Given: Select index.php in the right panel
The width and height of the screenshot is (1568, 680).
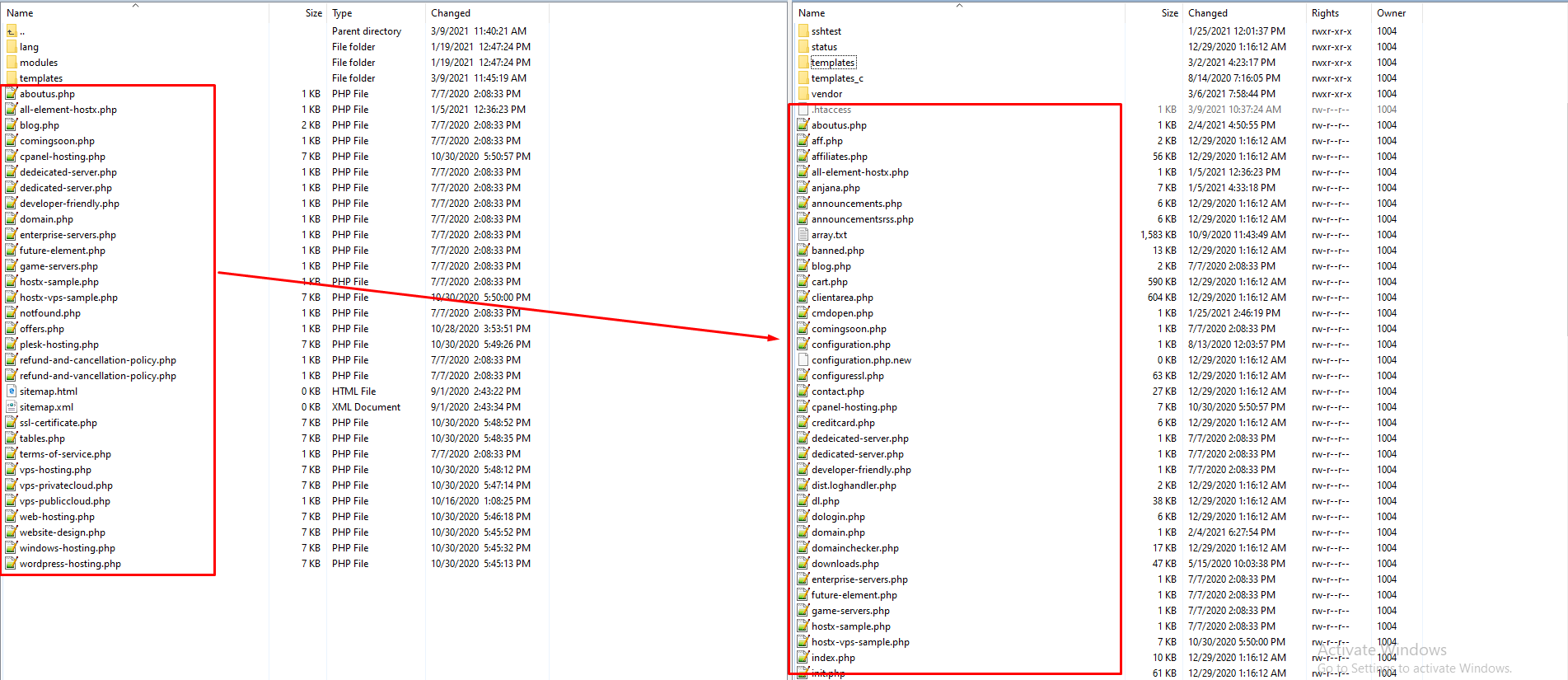Looking at the screenshot, I should click(x=833, y=658).
